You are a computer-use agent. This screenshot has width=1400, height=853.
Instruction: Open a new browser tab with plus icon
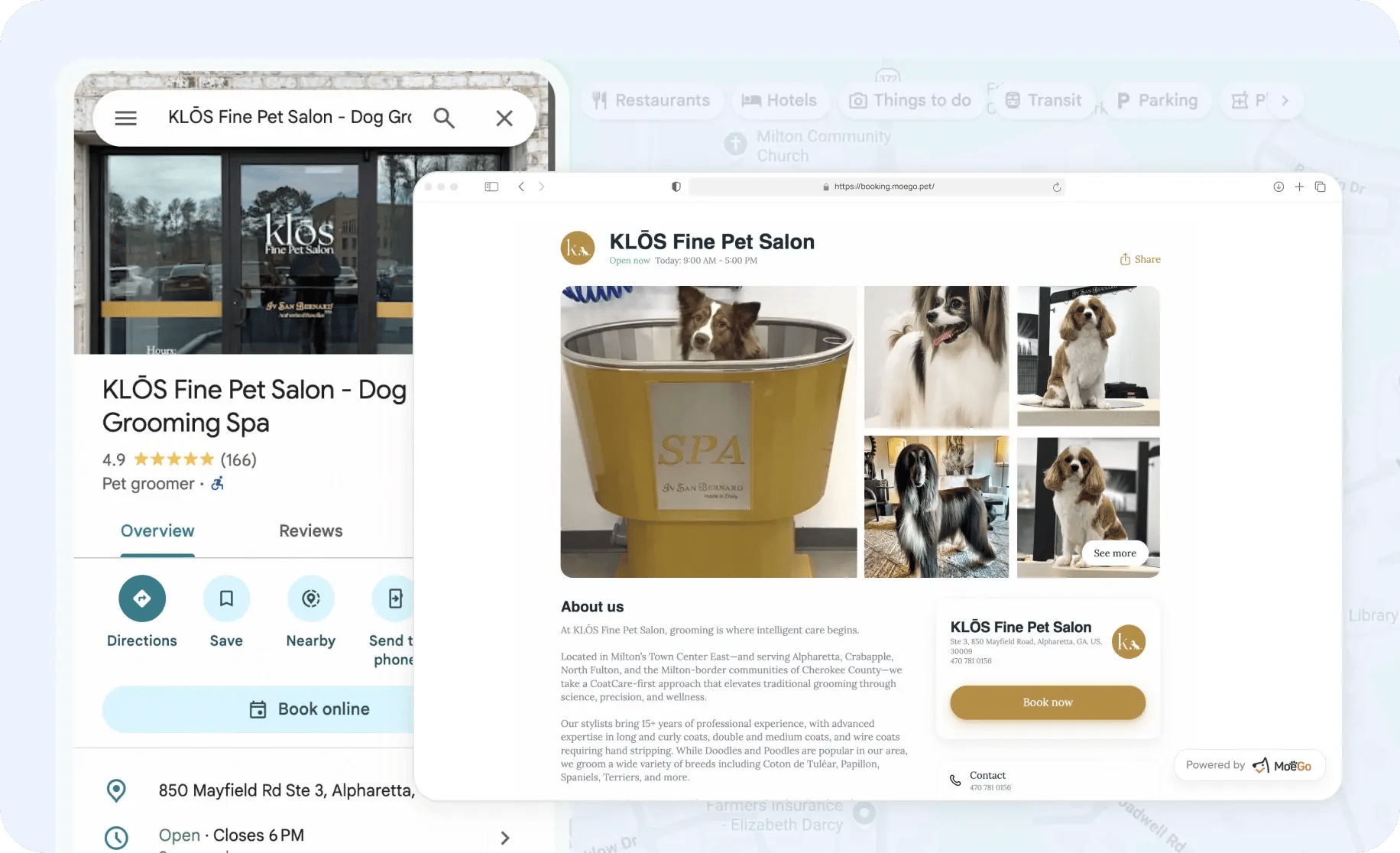(x=1299, y=186)
